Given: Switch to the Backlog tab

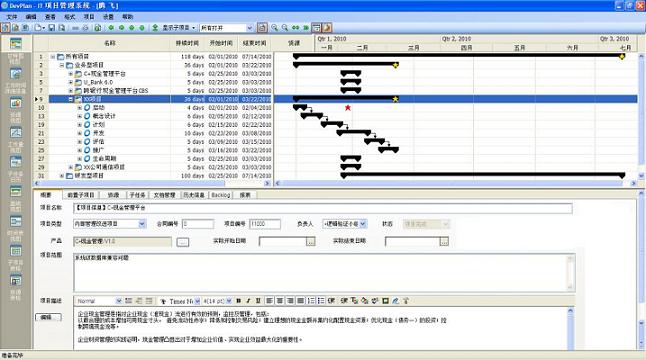Looking at the screenshot, I should coord(220,195).
